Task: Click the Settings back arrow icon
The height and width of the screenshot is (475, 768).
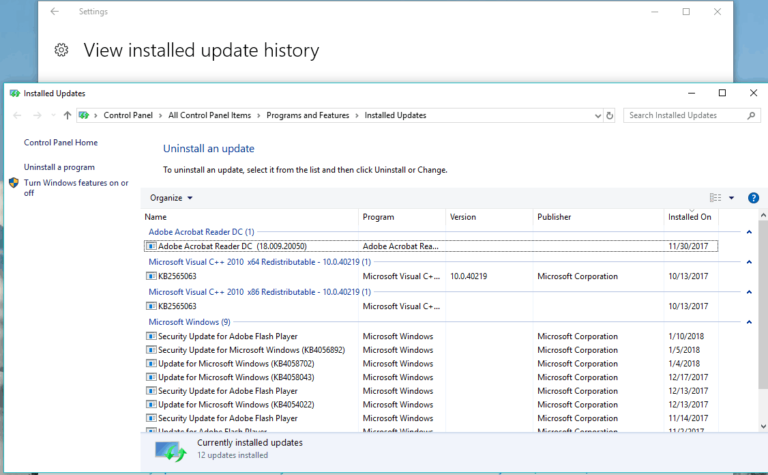Action: point(54,12)
